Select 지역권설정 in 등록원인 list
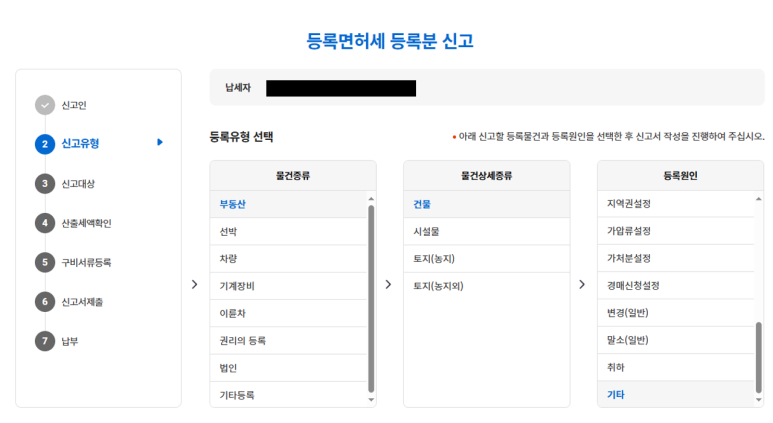 point(676,204)
